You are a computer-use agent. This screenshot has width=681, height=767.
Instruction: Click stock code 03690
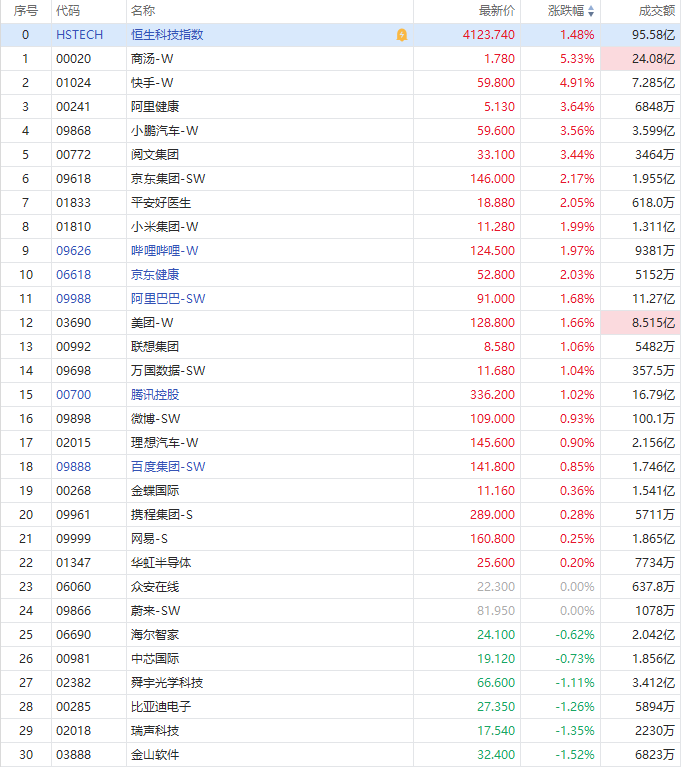pos(73,322)
